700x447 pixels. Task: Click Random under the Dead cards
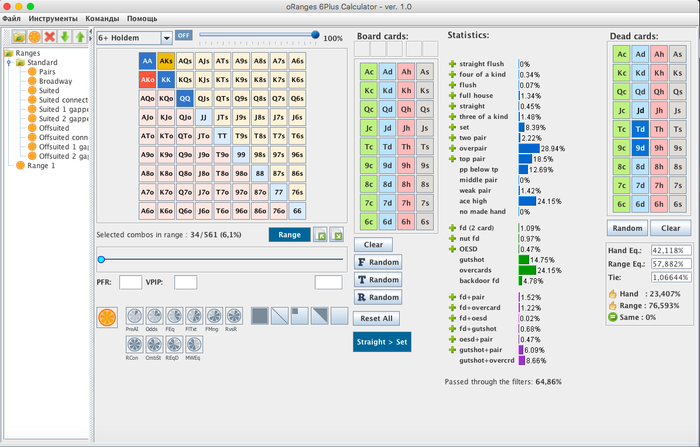[627, 228]
